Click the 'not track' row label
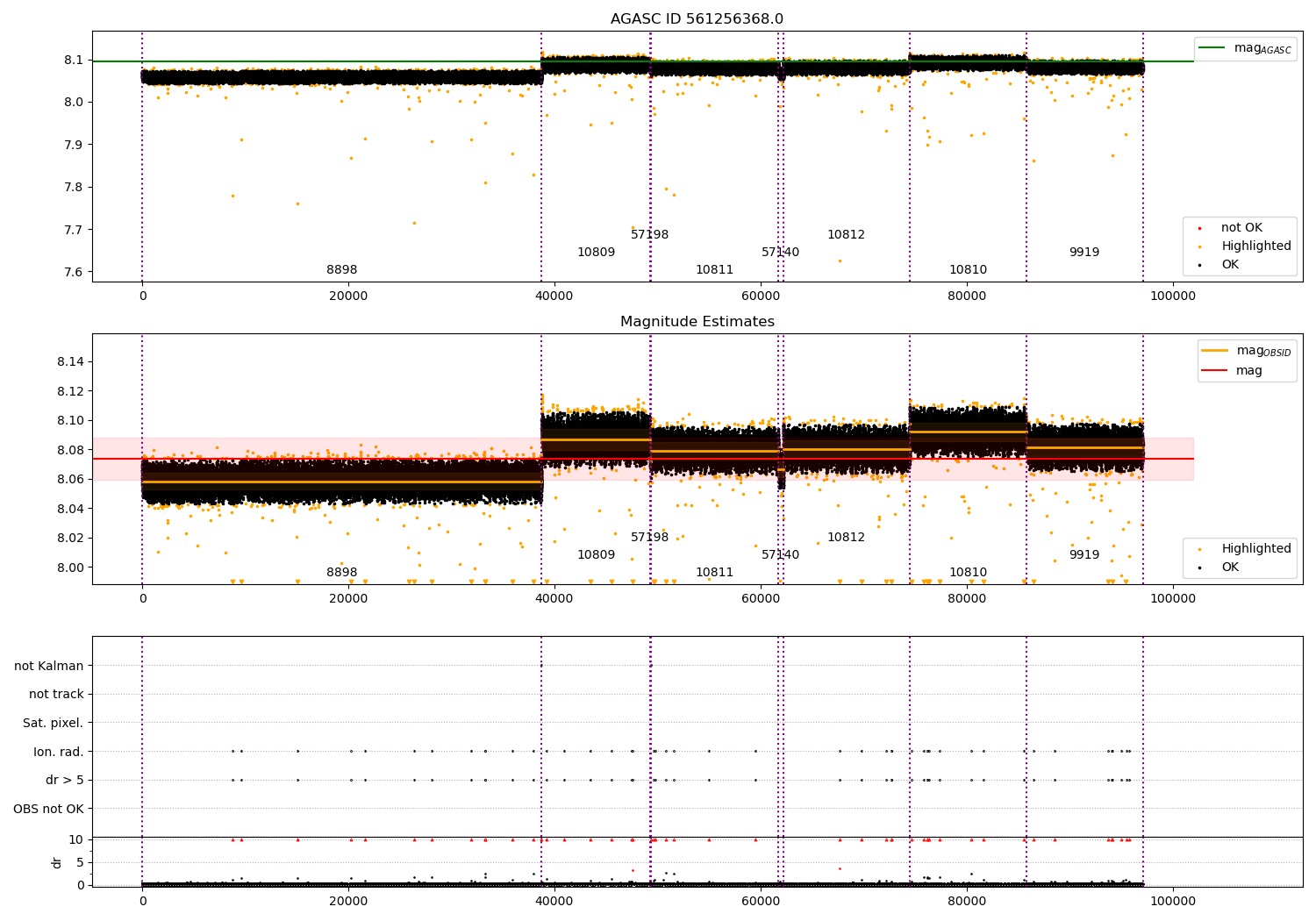Screen dimensions: 1316x921 coord(56,695)
